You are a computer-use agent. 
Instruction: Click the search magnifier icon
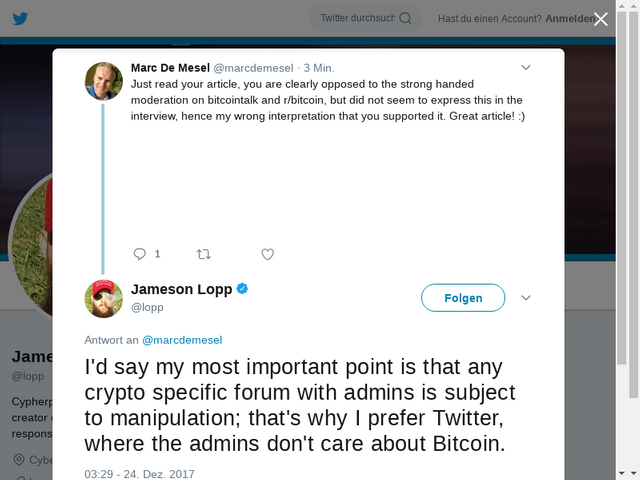point(405,18)
